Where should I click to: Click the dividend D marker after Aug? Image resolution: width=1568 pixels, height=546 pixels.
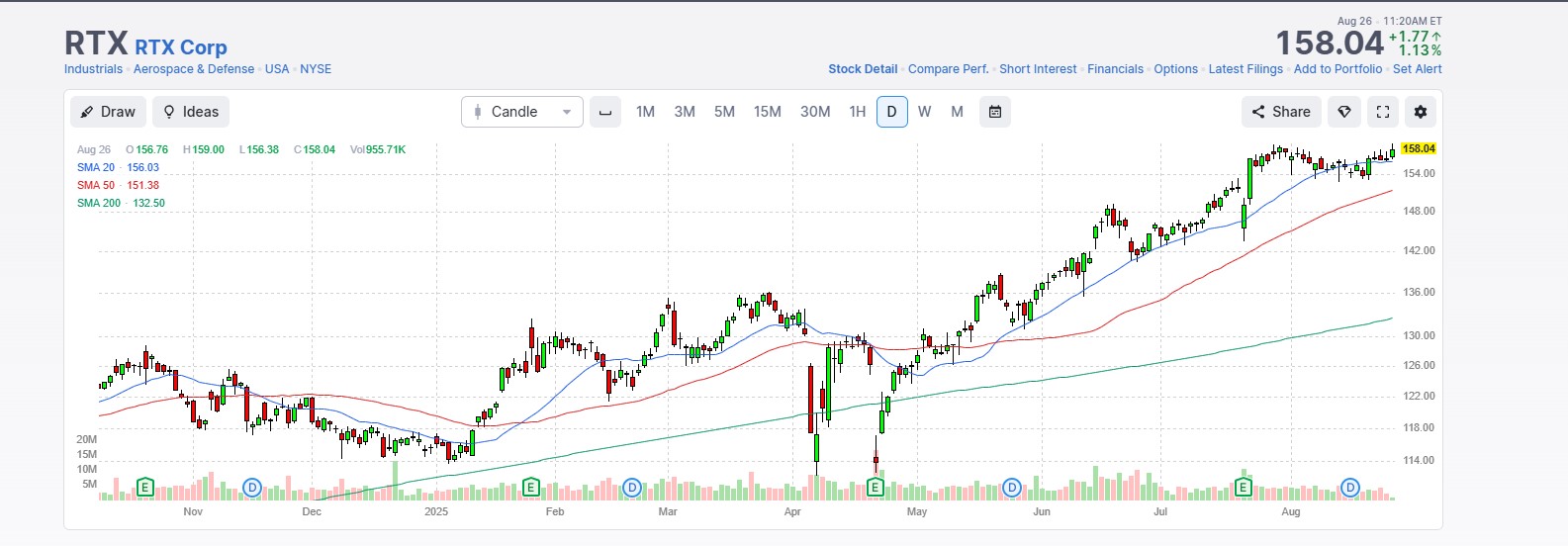[1350, 487]
